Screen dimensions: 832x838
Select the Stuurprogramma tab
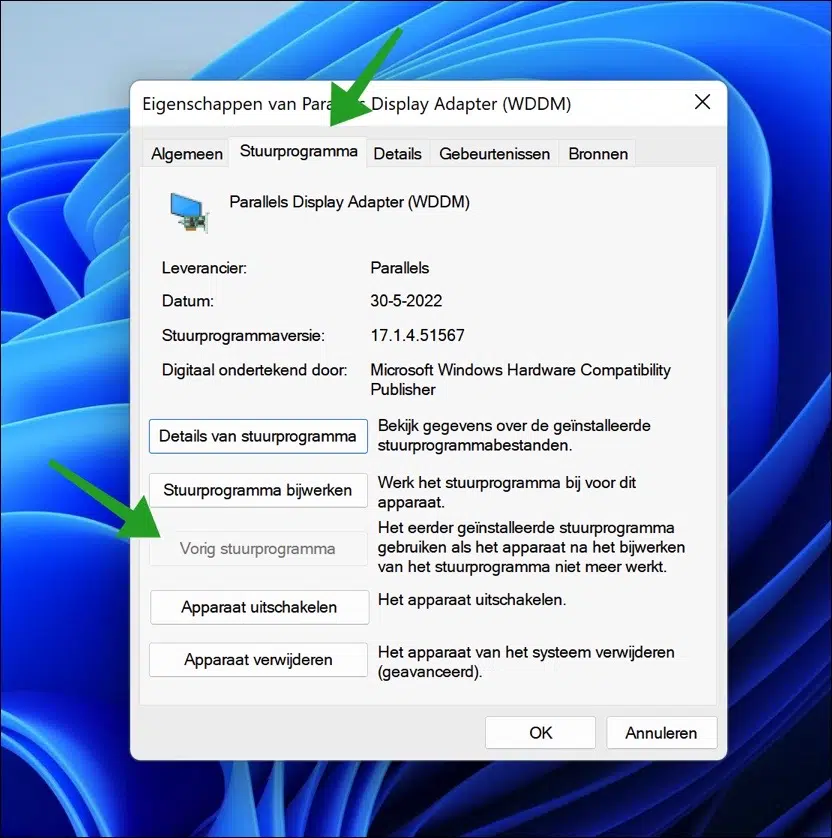(298, 151)
